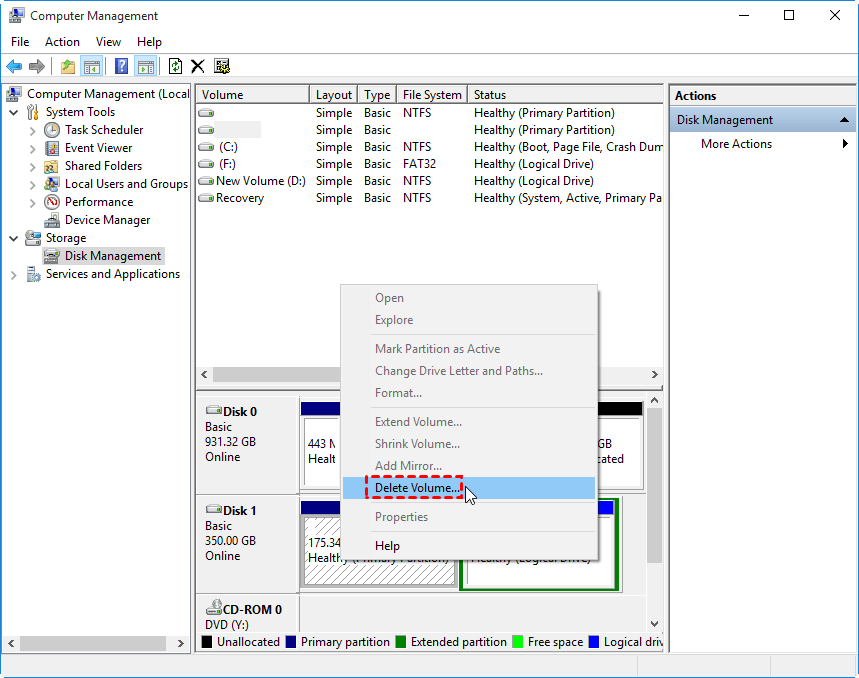This screenshot has height=678, width=859.
Task: Click the Performance monitor icon
Action: [x=52, y=202]
